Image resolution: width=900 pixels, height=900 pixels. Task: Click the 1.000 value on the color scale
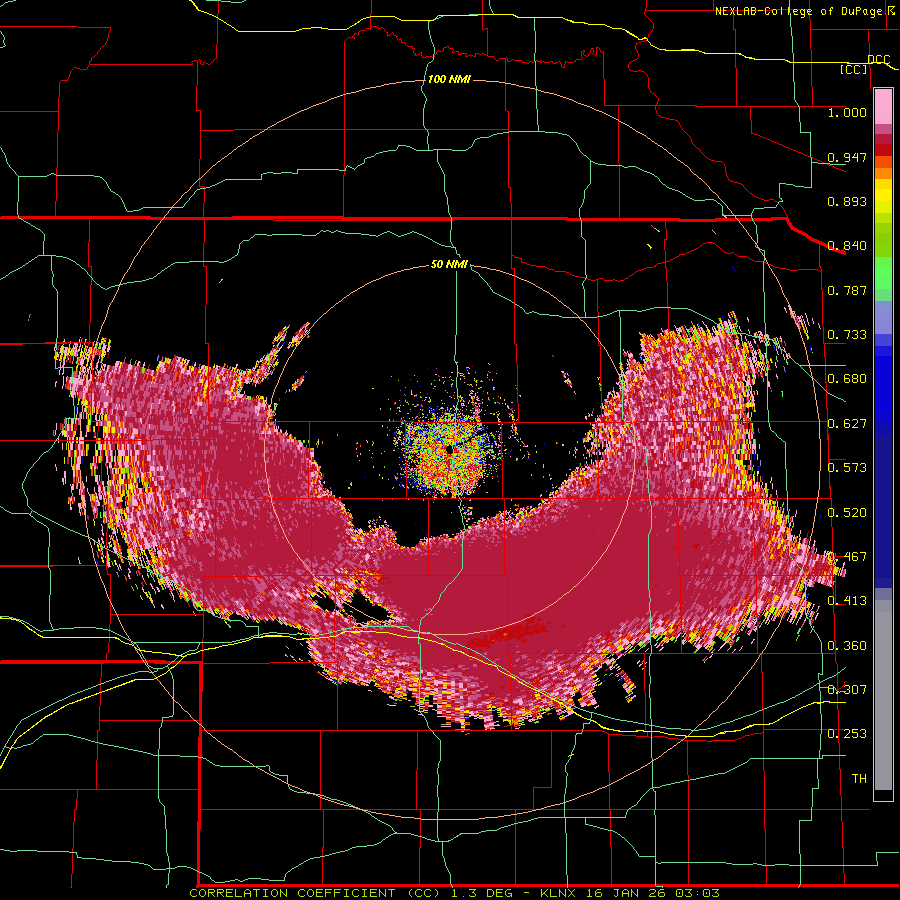[x=847, y=112]
